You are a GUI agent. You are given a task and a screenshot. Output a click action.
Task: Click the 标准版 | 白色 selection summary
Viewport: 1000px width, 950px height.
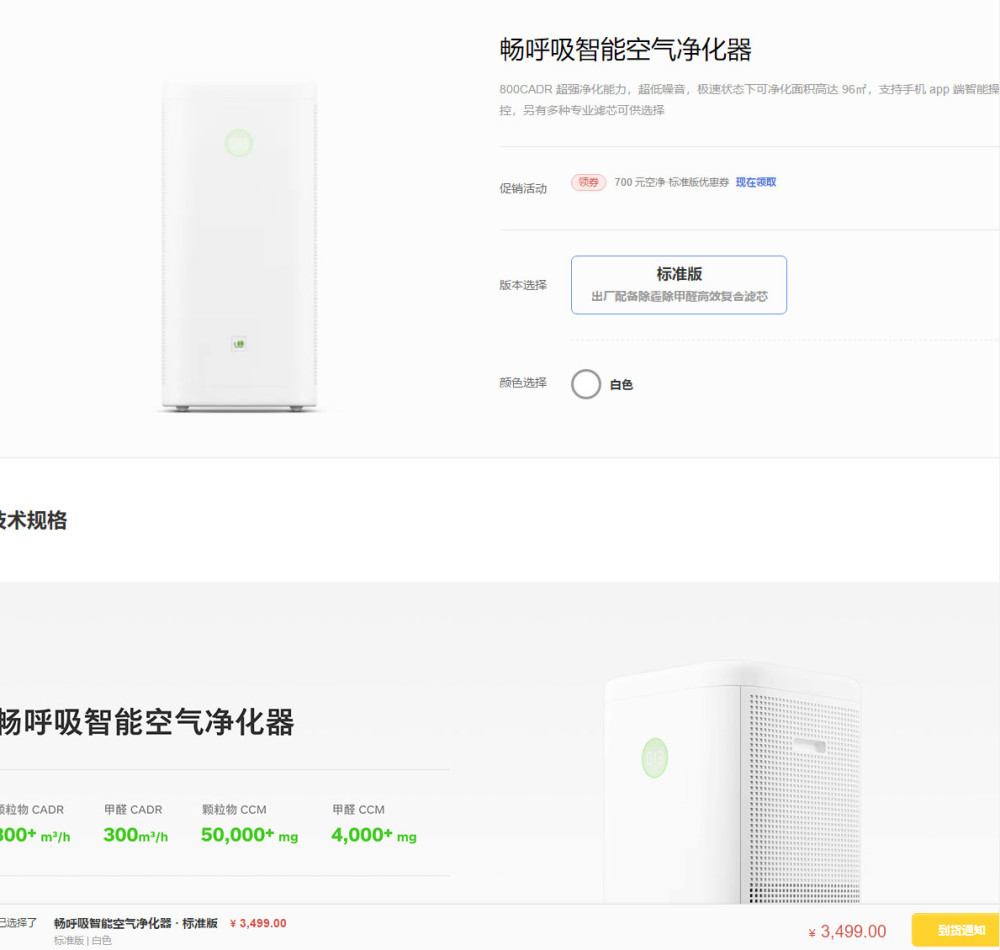point(82,940)
